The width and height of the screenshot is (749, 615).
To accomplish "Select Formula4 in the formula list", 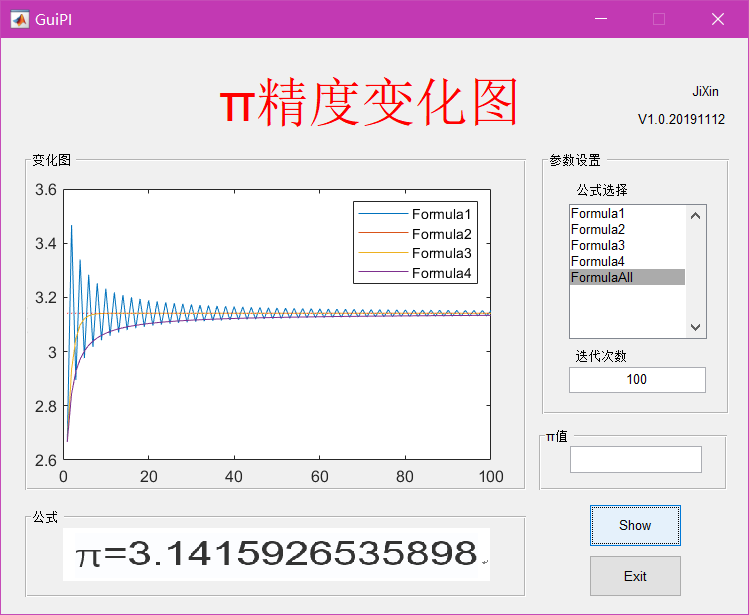I will pyautogui.click(x=627, y=261).
